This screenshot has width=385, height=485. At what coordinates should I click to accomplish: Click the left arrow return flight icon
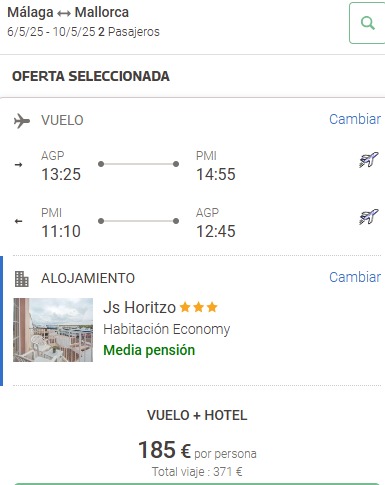pyautogui.click(x=19, y=221)
